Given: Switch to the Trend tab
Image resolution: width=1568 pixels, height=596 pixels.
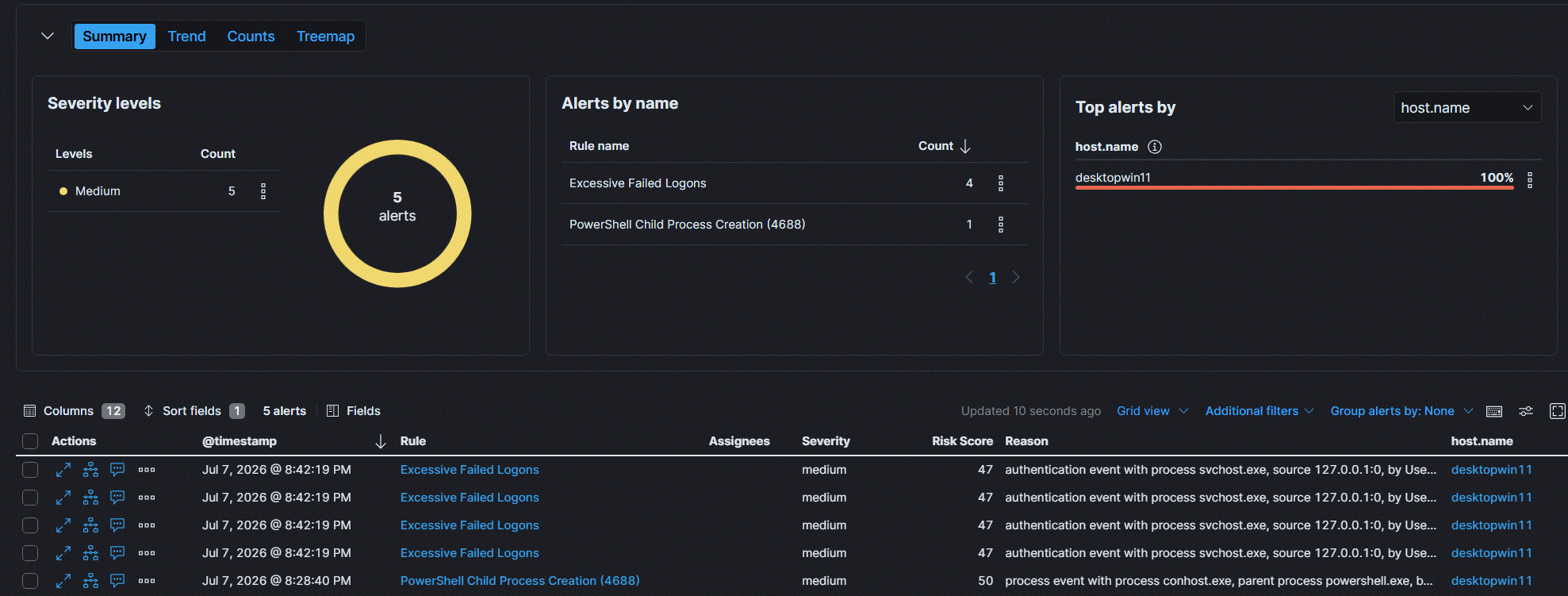Looking at the screenshot, I should coord(186,37).
